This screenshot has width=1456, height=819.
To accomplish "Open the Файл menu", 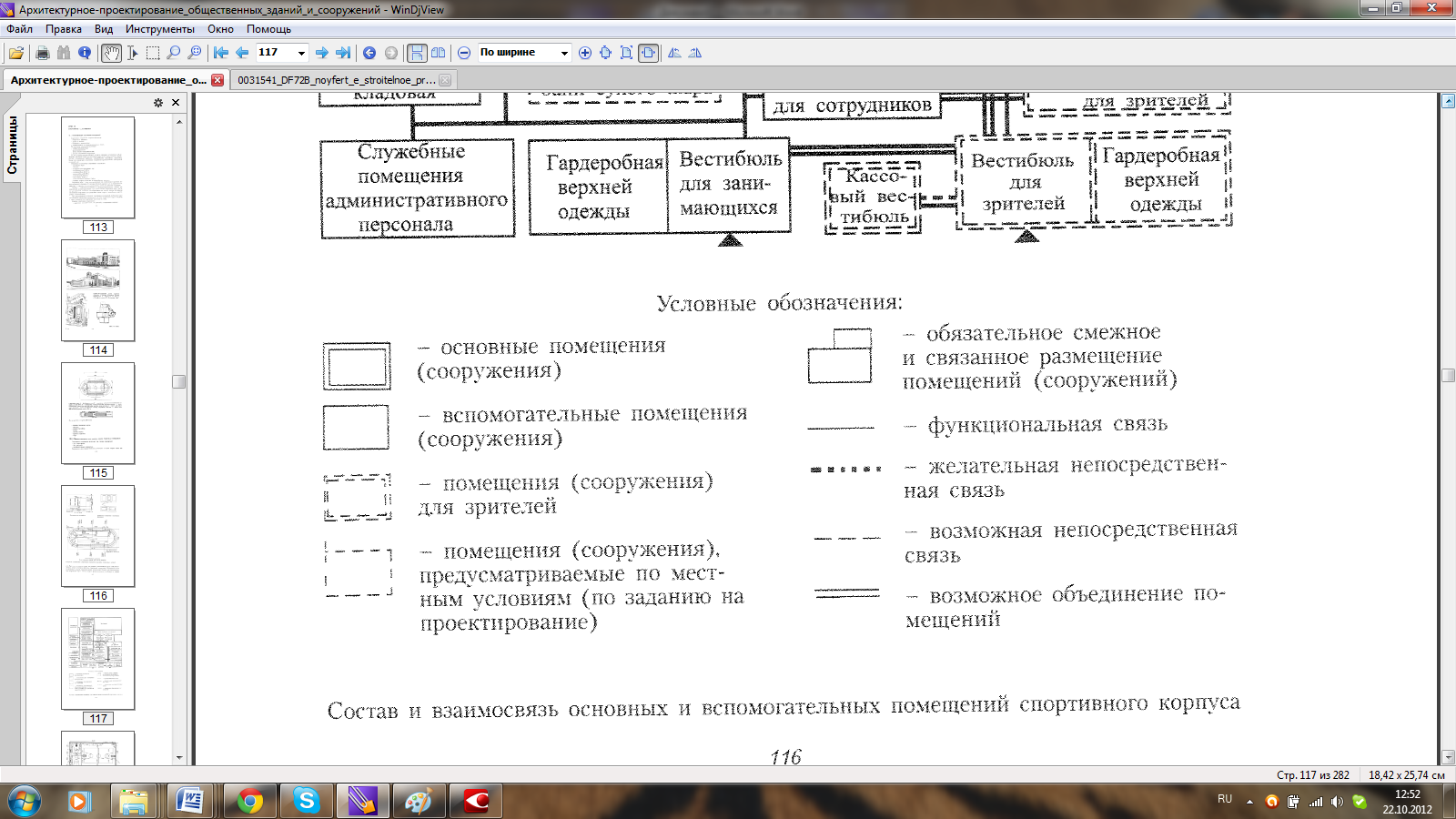I will (19, 29).
